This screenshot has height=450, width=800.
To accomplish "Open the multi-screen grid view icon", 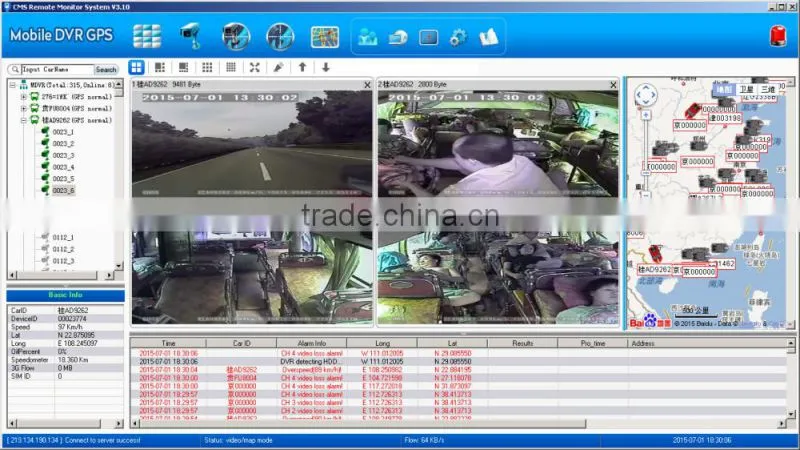I will pos(147,36).
